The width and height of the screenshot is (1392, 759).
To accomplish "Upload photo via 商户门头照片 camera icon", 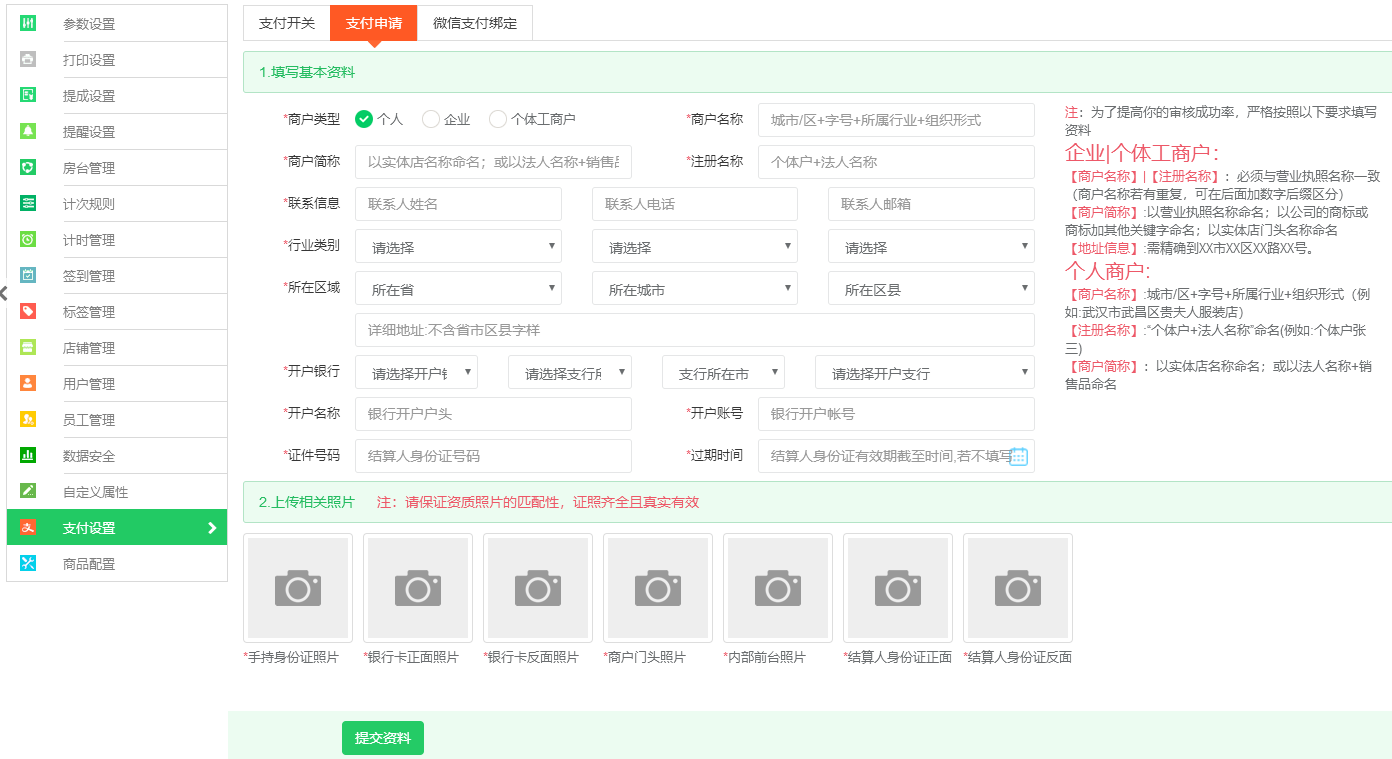I will [658, 588].
